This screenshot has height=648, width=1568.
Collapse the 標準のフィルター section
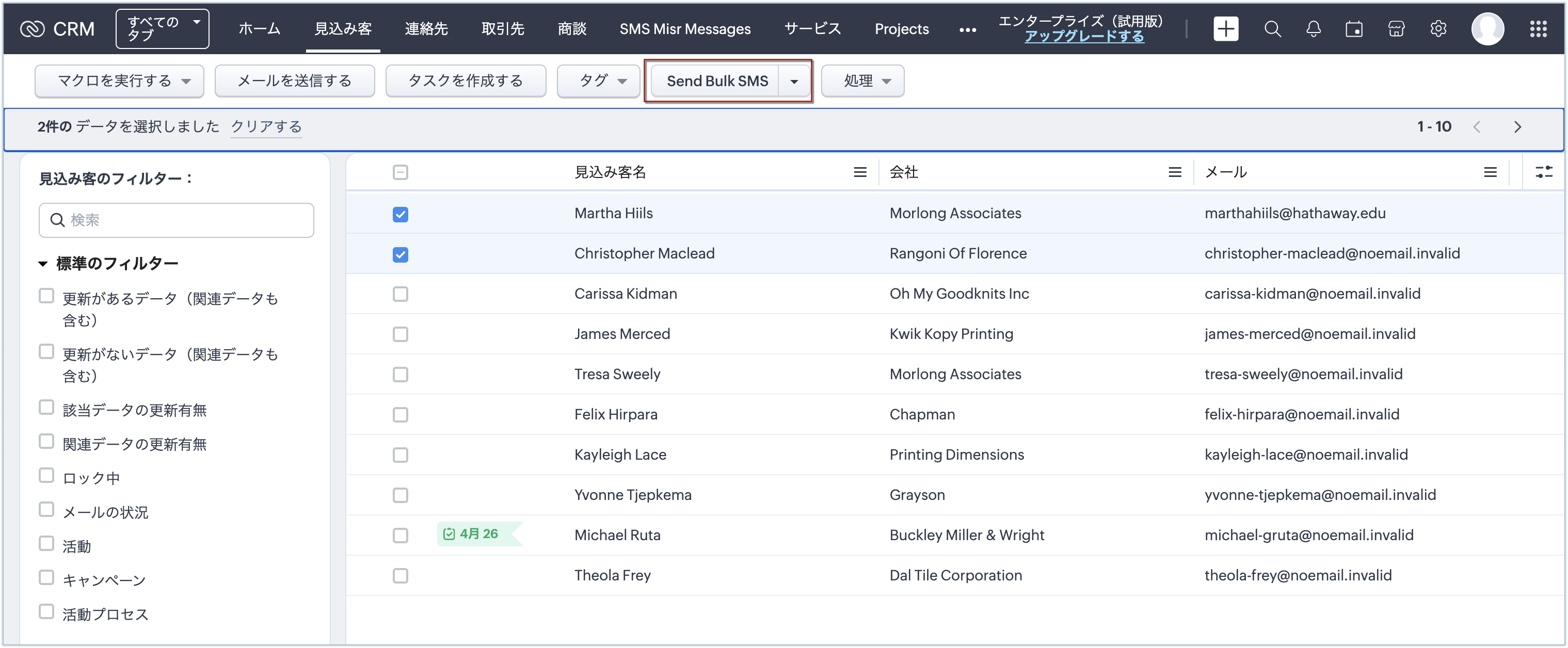[43, 264]
